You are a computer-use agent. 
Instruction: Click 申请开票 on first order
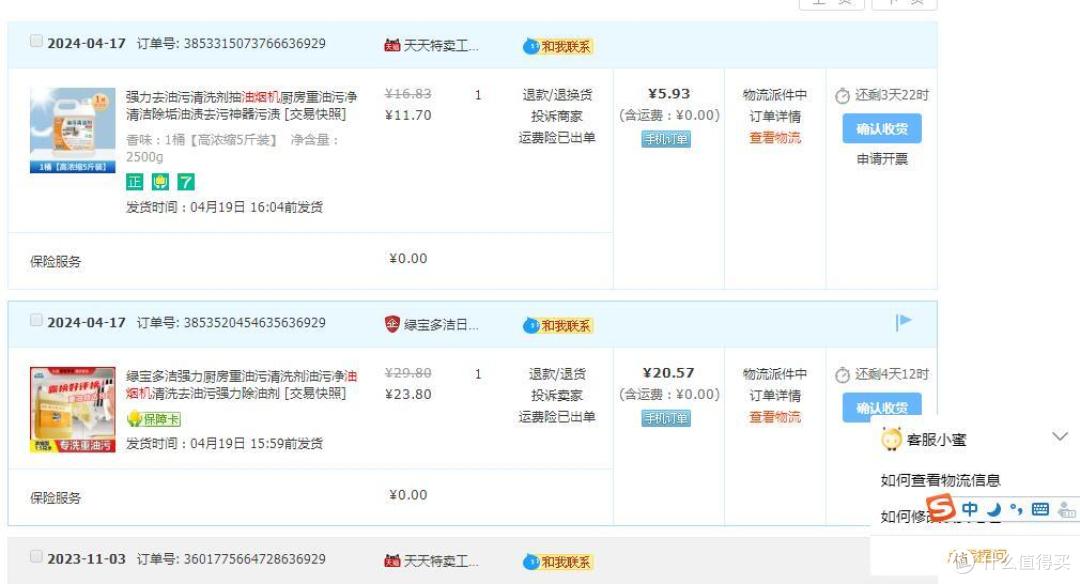point(882,159)
